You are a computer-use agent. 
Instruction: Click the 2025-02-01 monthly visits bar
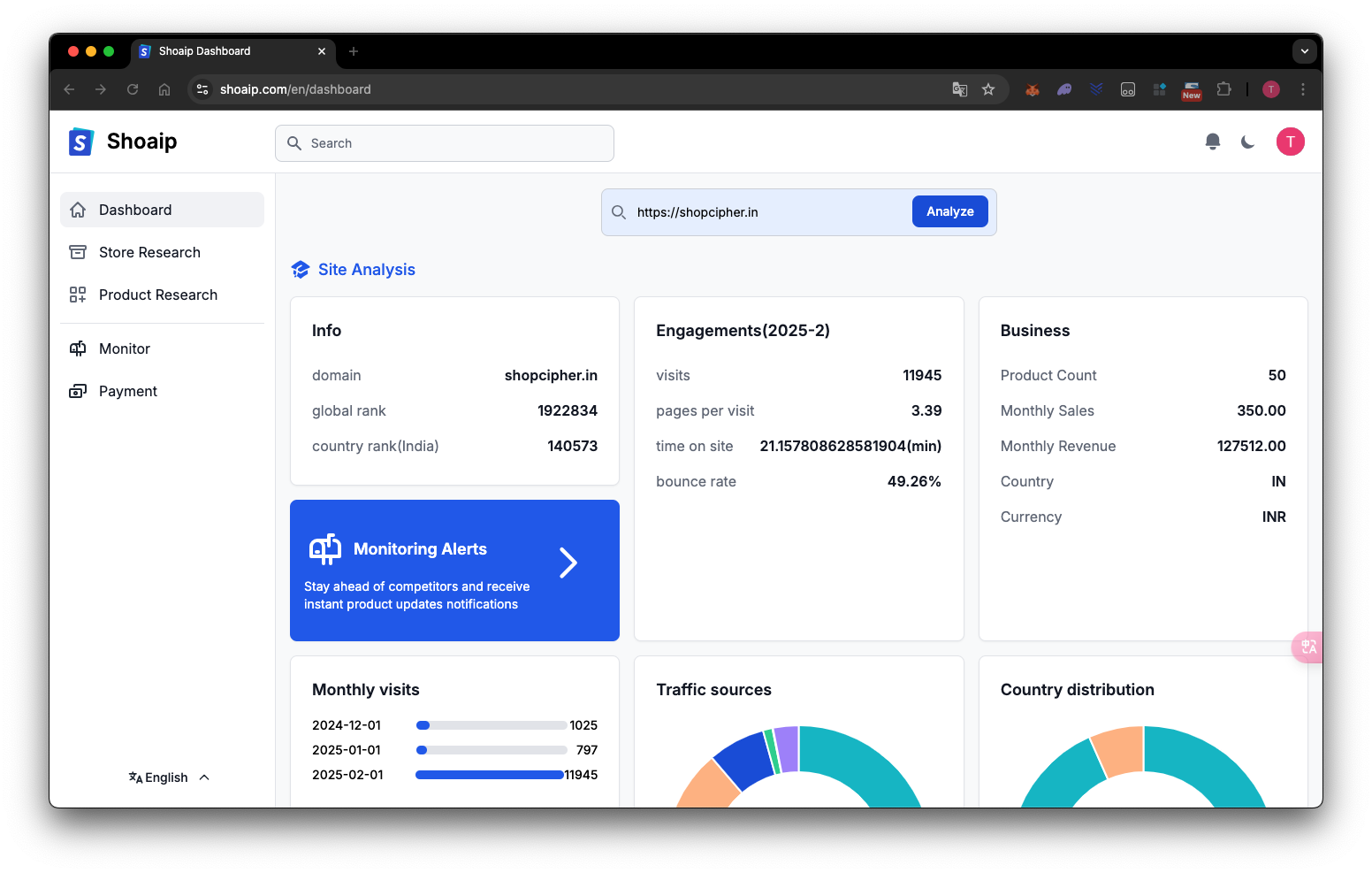click(x=490, y=775)
